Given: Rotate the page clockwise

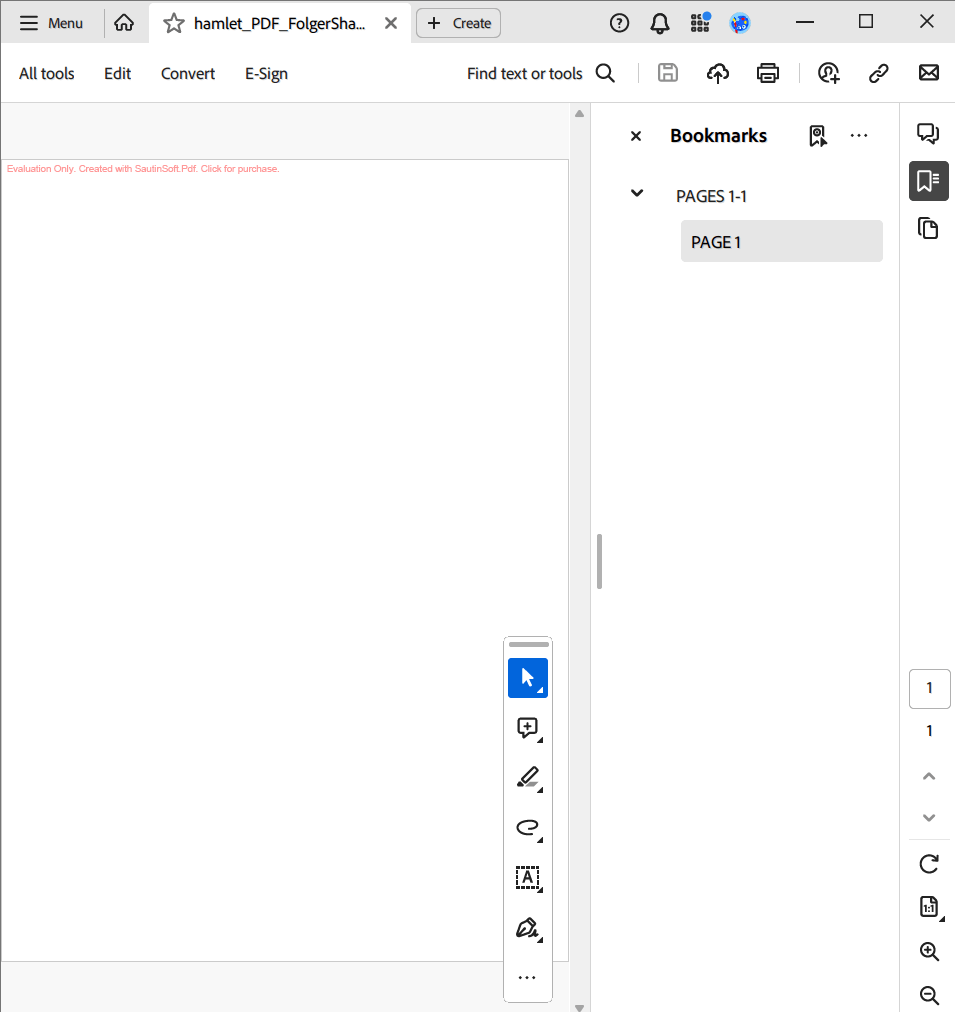Looking at the screenshot, I should (x=928, y=864).
